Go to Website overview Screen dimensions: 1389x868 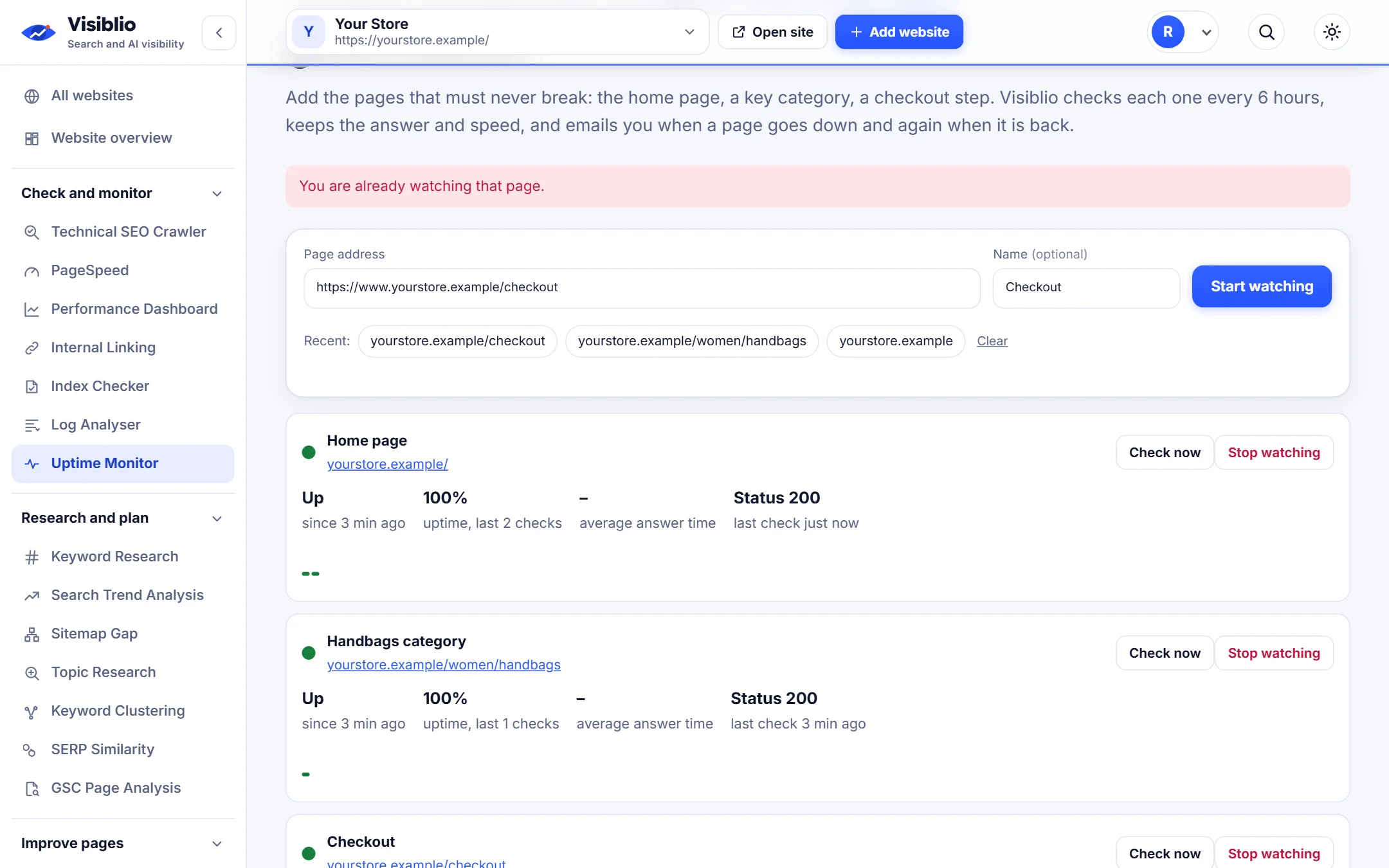coord(123,138)
